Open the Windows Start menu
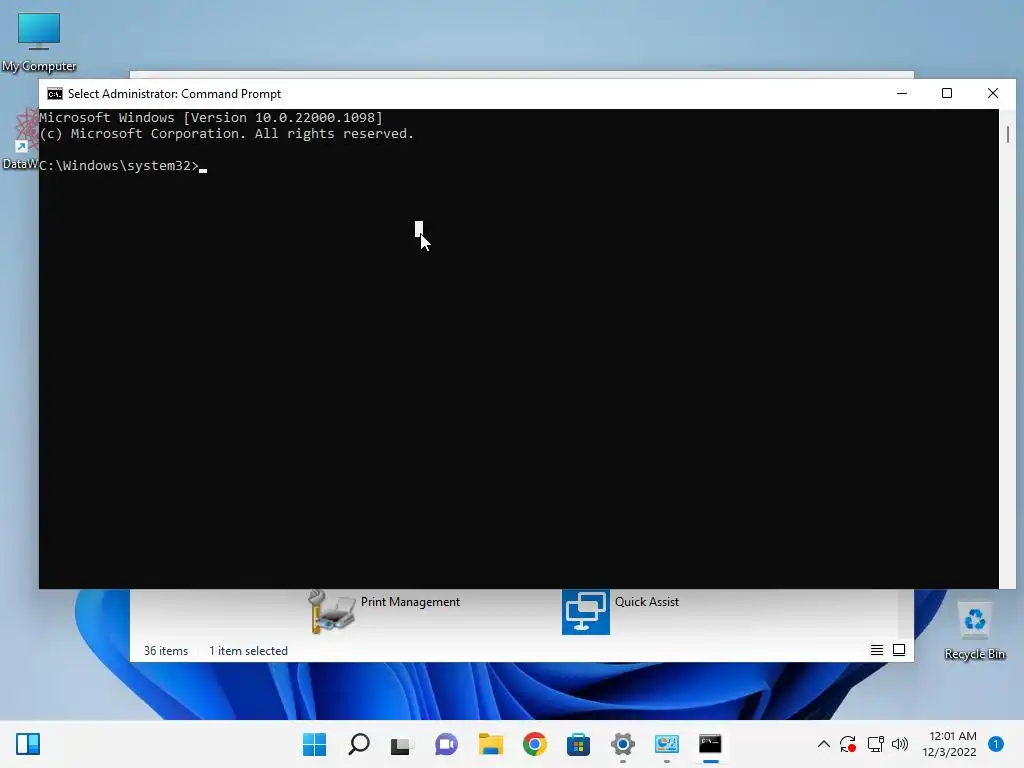 point(314,744)
